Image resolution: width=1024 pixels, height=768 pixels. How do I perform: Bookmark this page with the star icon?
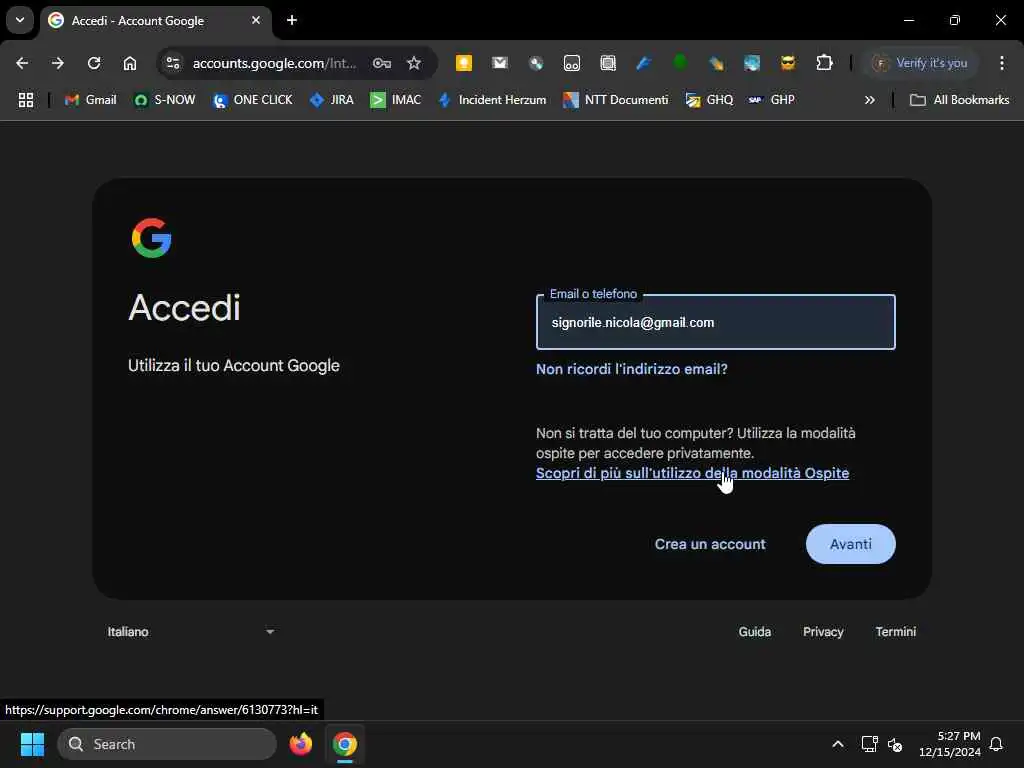point(414,63)
